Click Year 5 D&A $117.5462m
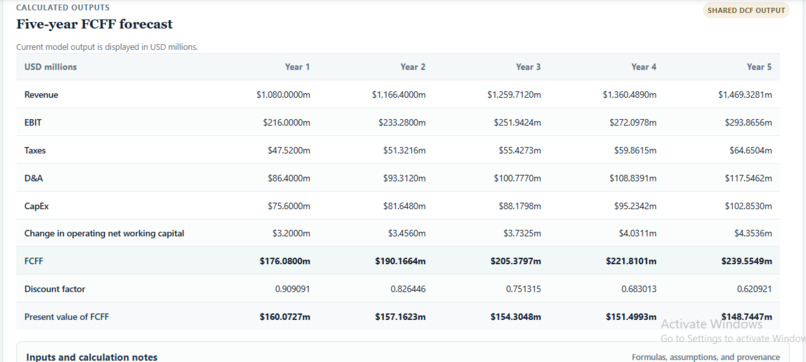This screenshot has height=362, width=806. pos(748,178)
